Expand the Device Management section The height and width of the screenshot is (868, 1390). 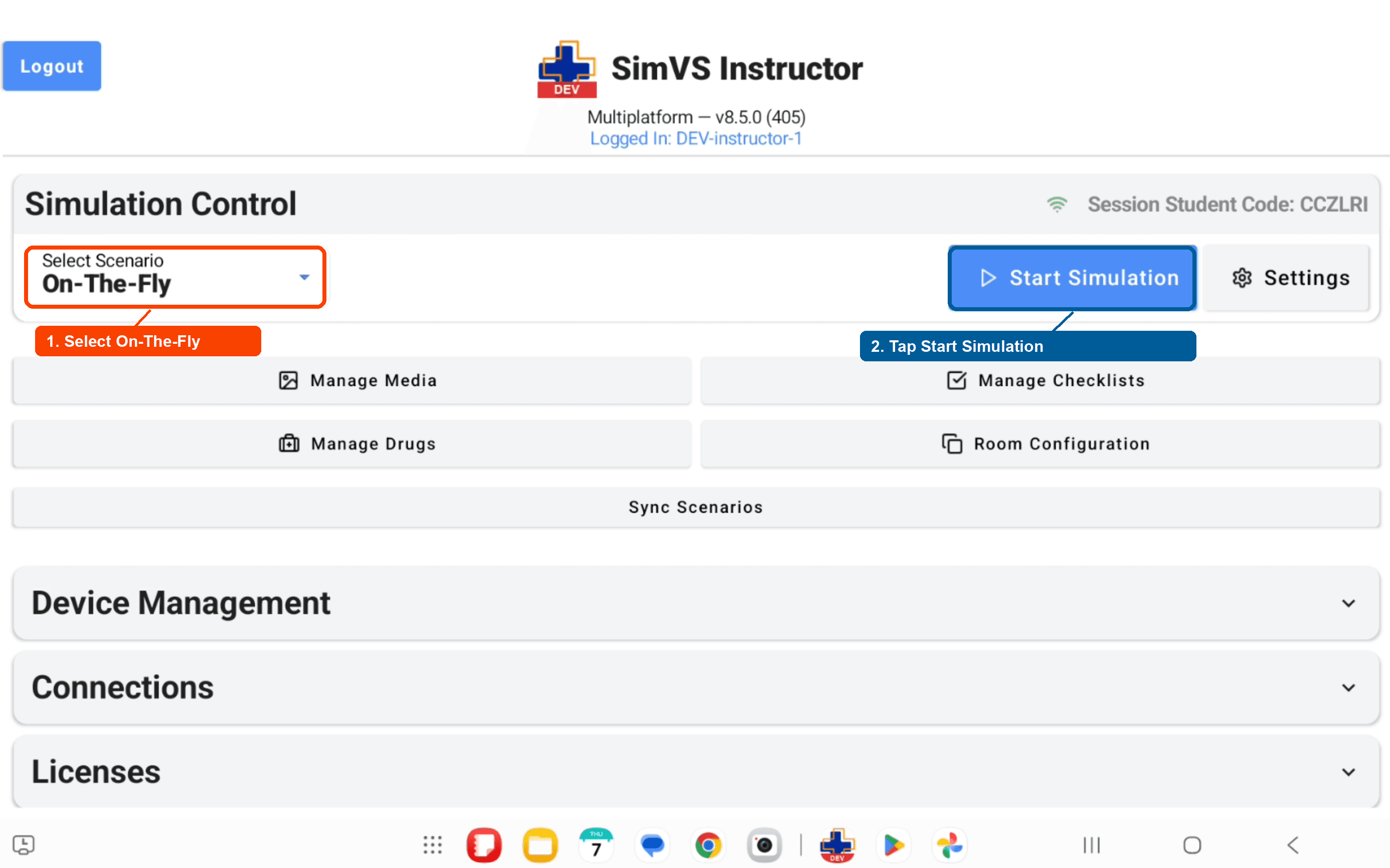tap(696, 603)
